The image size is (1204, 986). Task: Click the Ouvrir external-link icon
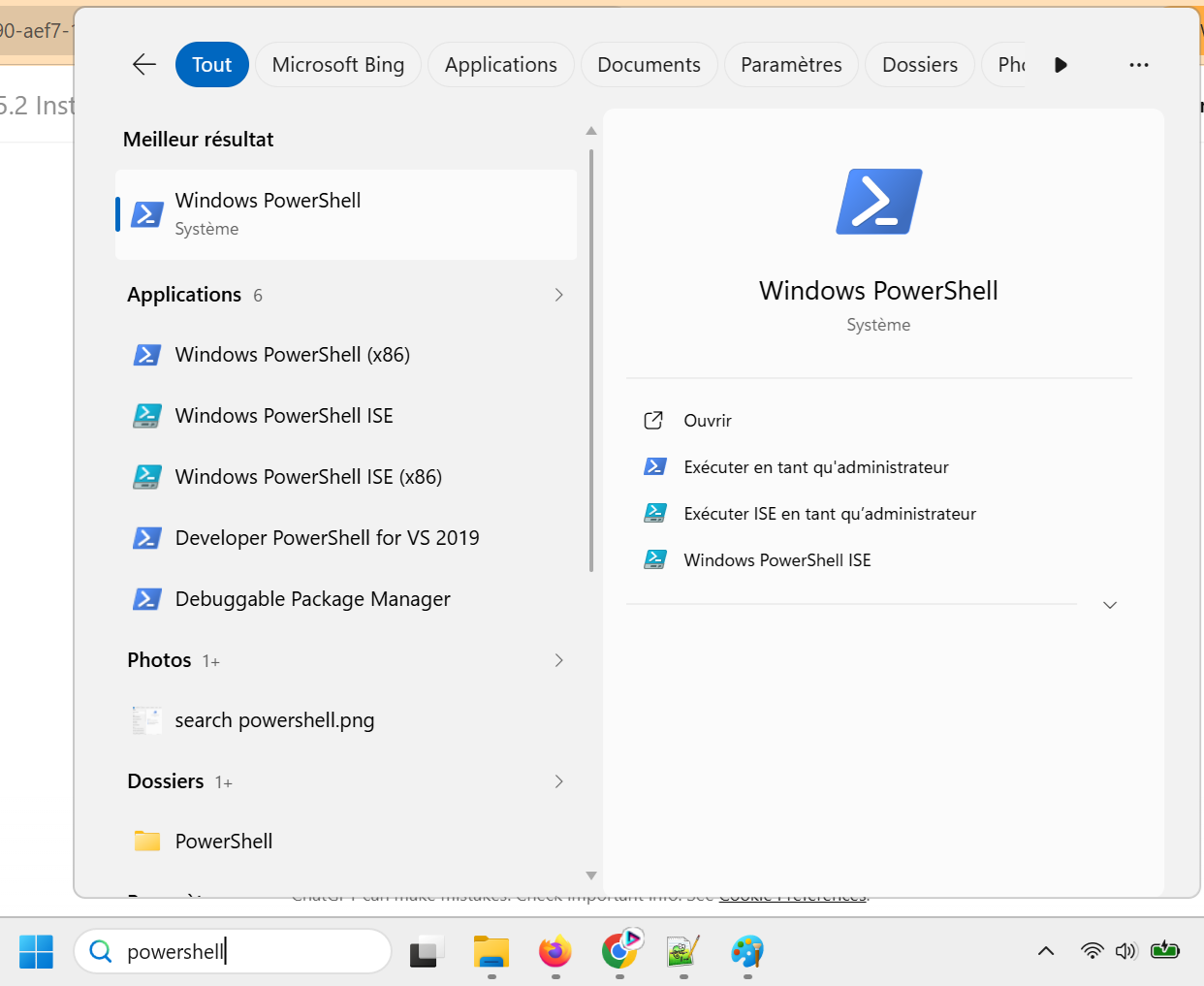pos(654,421)
